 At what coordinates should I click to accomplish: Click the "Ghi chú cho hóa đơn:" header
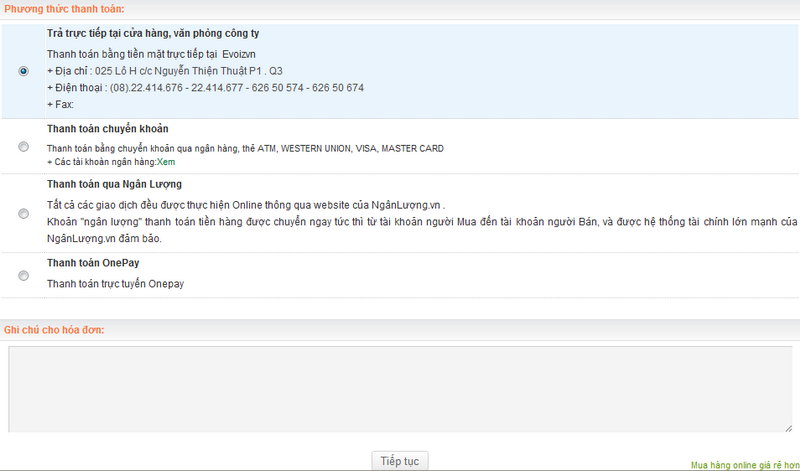point(54,330)
